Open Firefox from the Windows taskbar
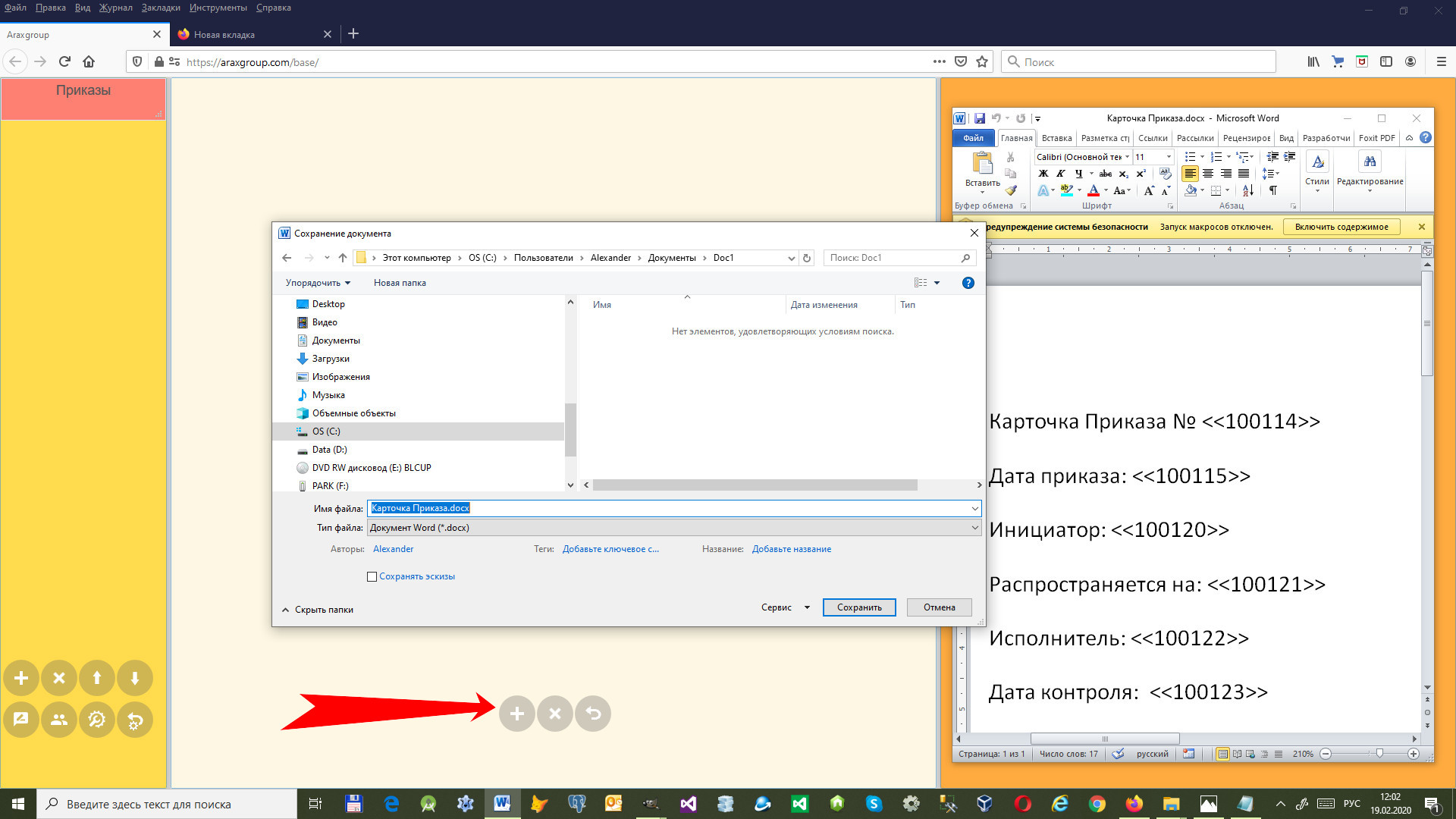The width and height of the screenshot is (1456, 819). click(x=1134, y=804)
